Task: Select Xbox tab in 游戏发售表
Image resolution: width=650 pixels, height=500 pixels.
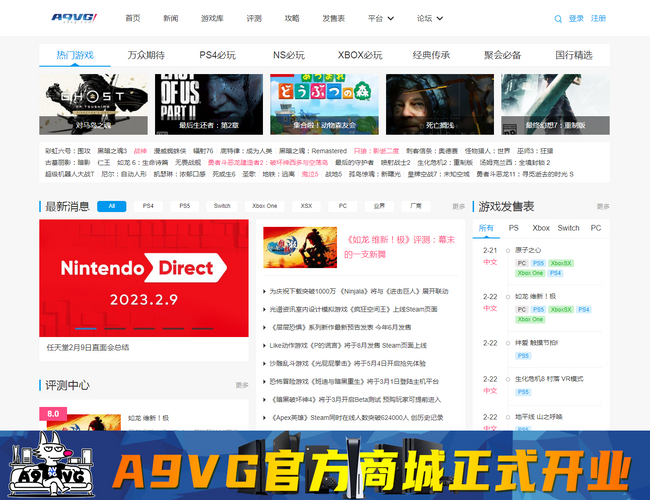Action: [541, 228]
